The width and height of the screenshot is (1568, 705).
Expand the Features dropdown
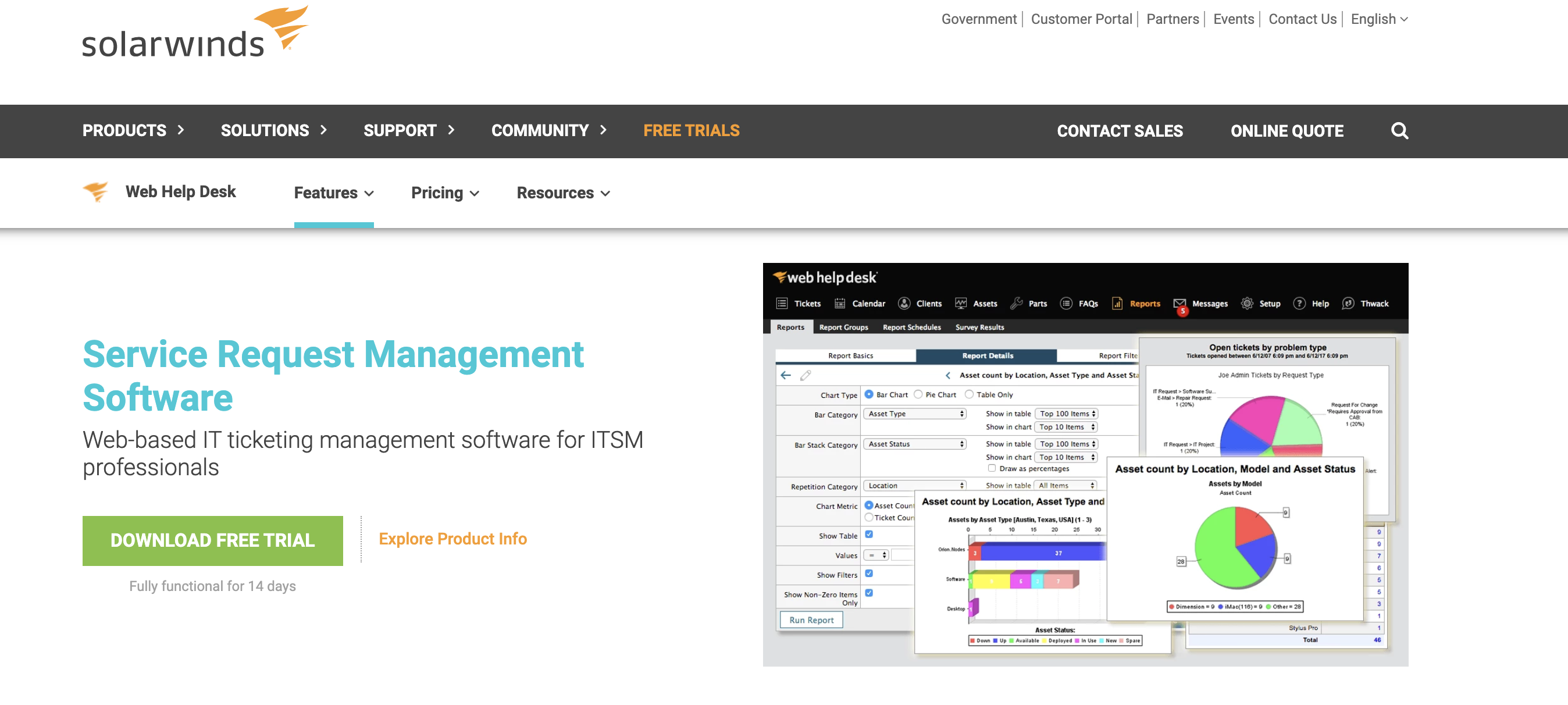coord(334,193)
